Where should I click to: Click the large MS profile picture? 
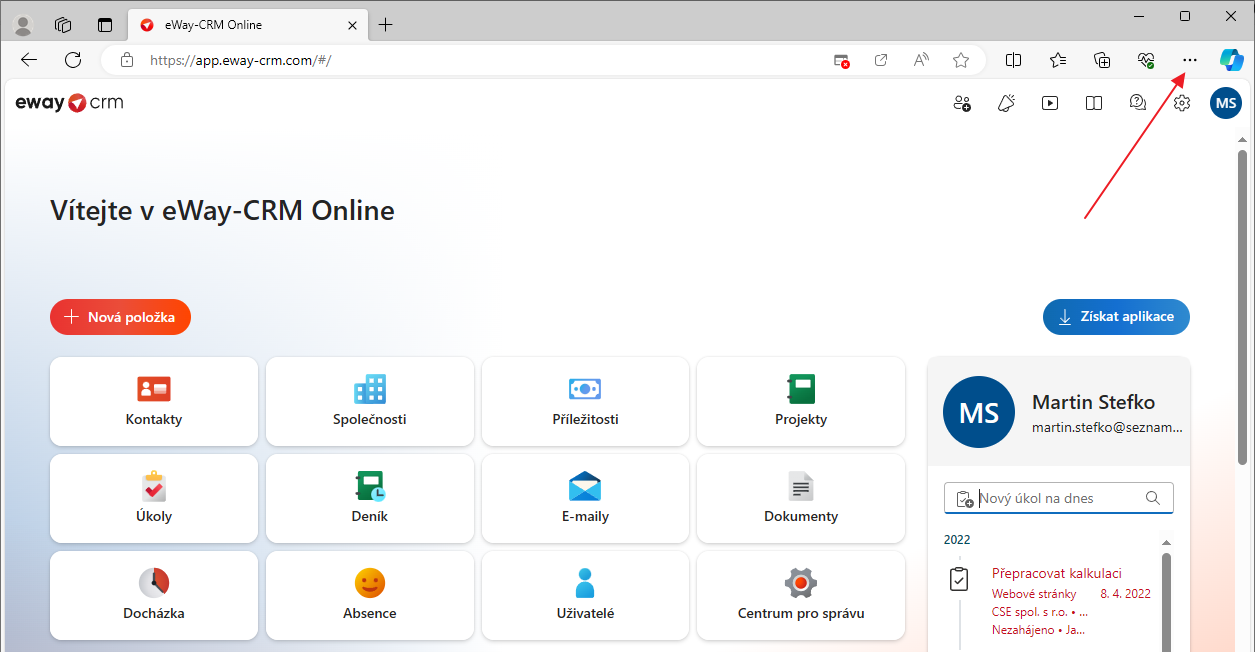(979, 412)
